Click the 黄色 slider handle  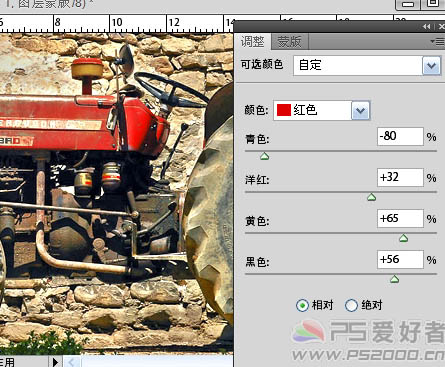403,238
